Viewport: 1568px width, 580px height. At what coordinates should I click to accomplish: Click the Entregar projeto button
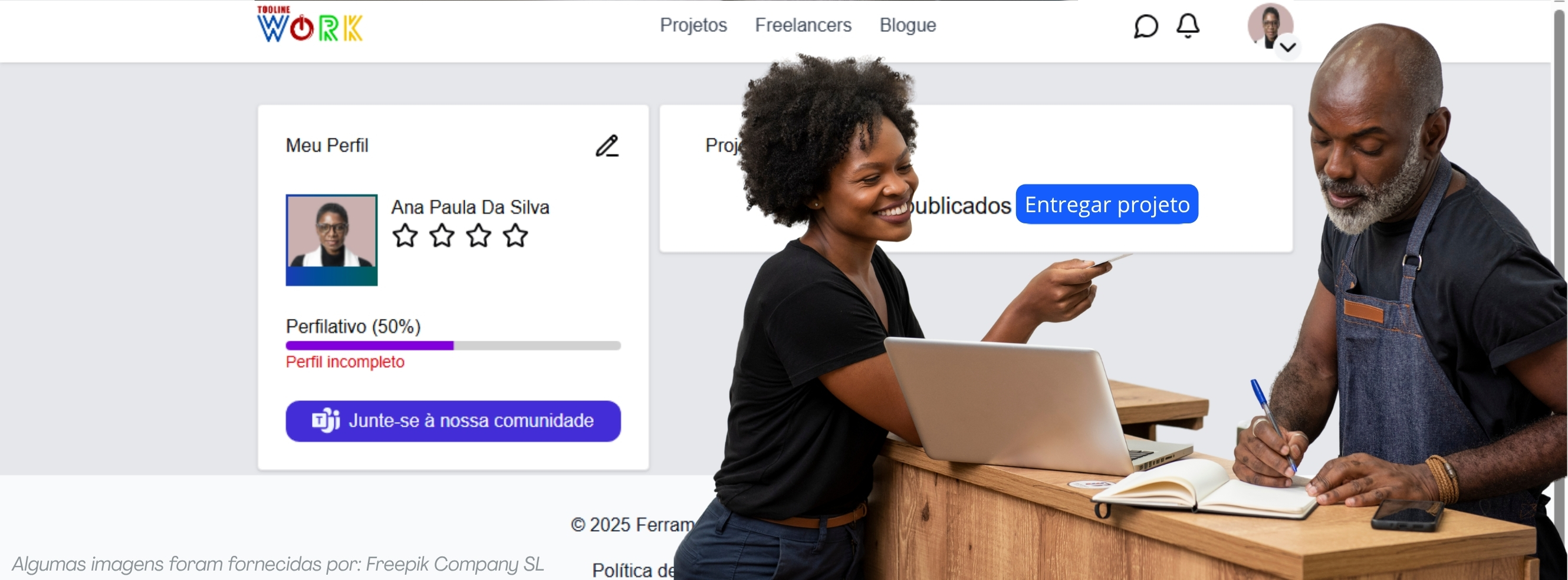1107,204
